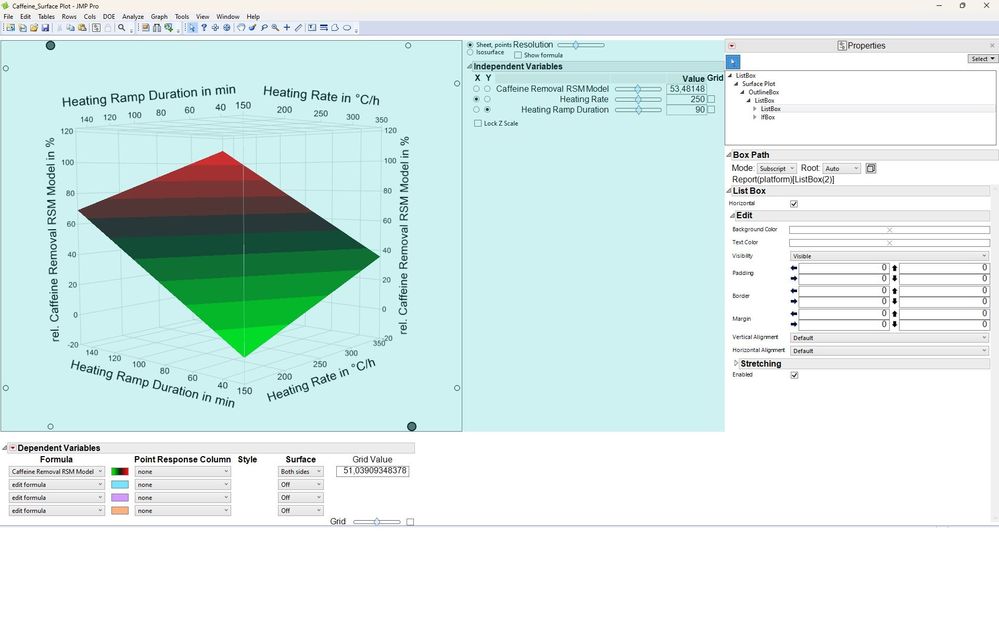Toggle the Show formula checkbox
Screen dimensions: 999x640
tap(518, 55)
